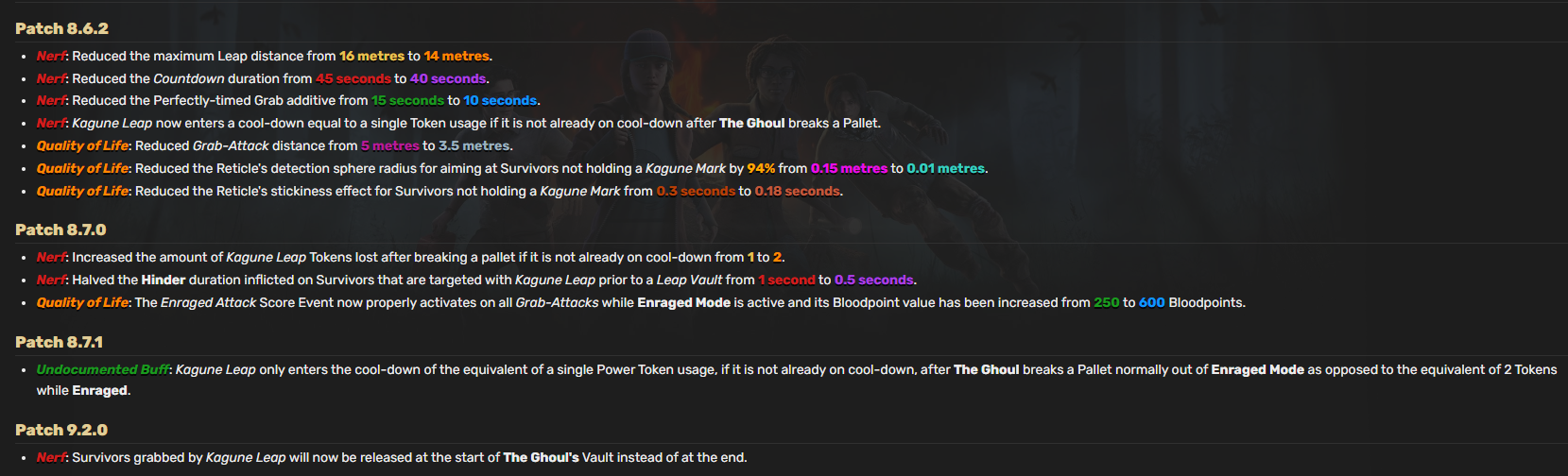Click 'The Ghoul' in the Pallet cool-down line
1568x476 pixels.
pos(751,123)
